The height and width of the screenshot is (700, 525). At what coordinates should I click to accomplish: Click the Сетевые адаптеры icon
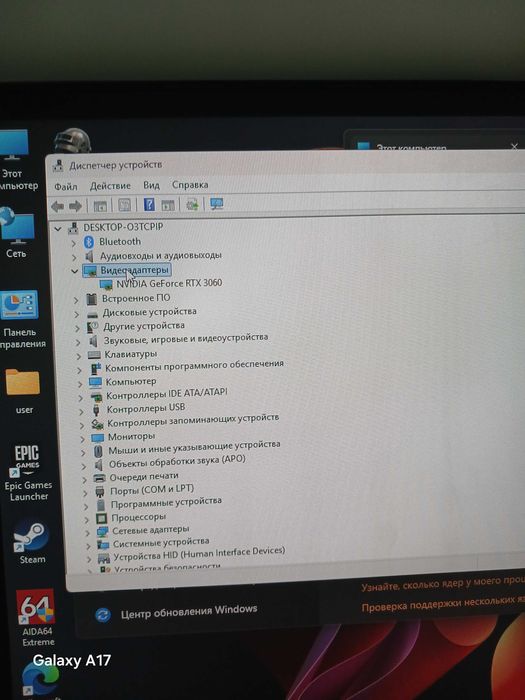pyautogui.click(x=102, y=532)
